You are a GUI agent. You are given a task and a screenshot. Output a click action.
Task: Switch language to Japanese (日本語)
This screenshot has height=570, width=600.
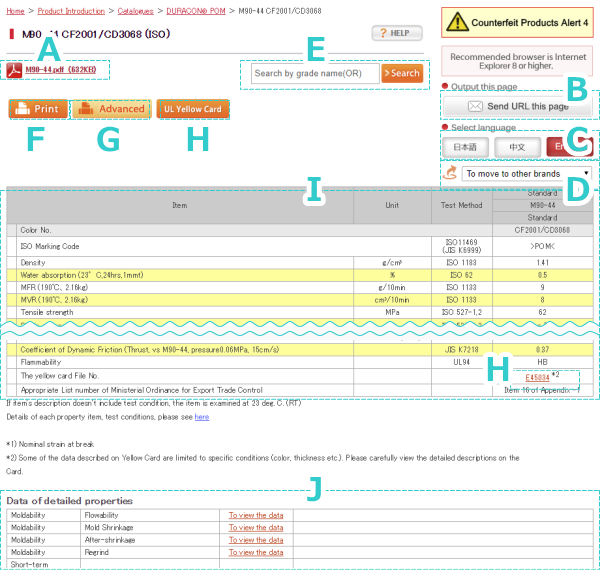[x=465, y=147]
